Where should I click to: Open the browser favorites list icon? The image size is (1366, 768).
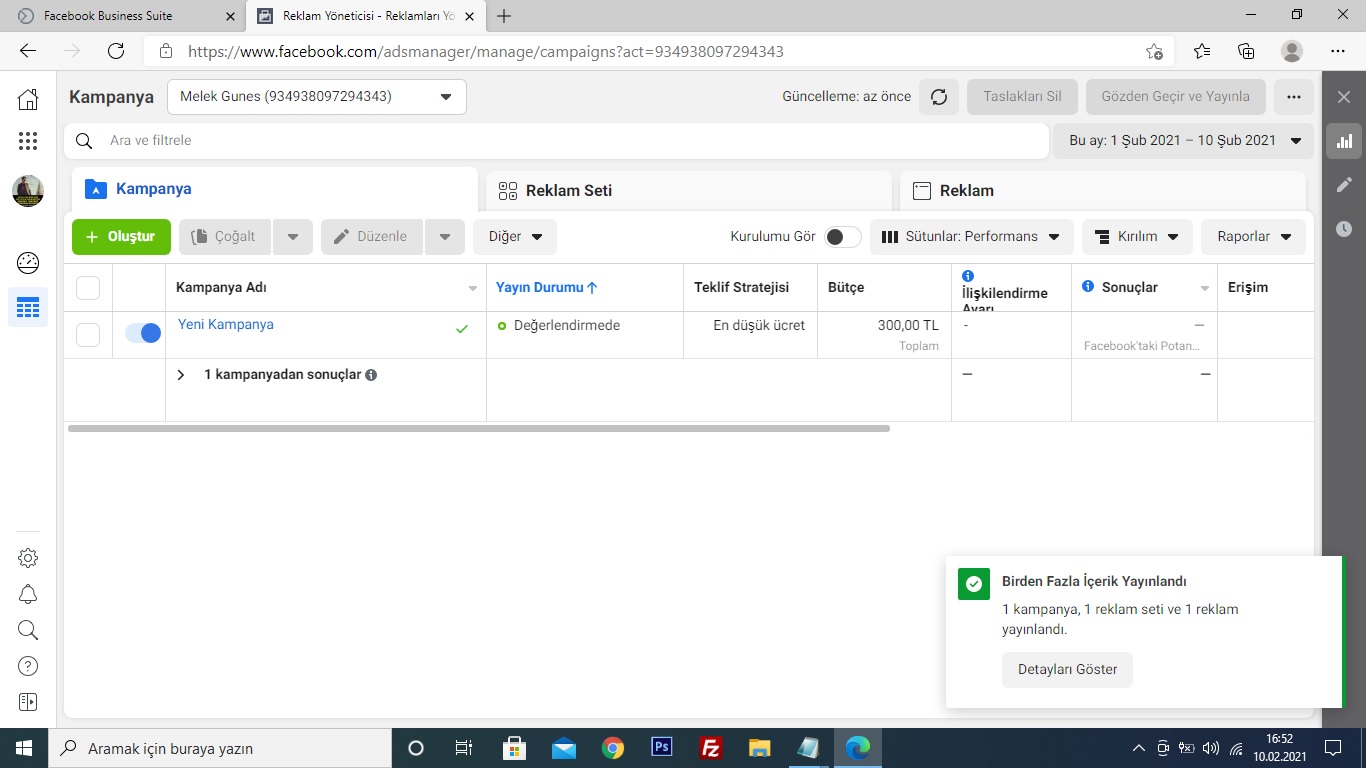[1202, 51]
